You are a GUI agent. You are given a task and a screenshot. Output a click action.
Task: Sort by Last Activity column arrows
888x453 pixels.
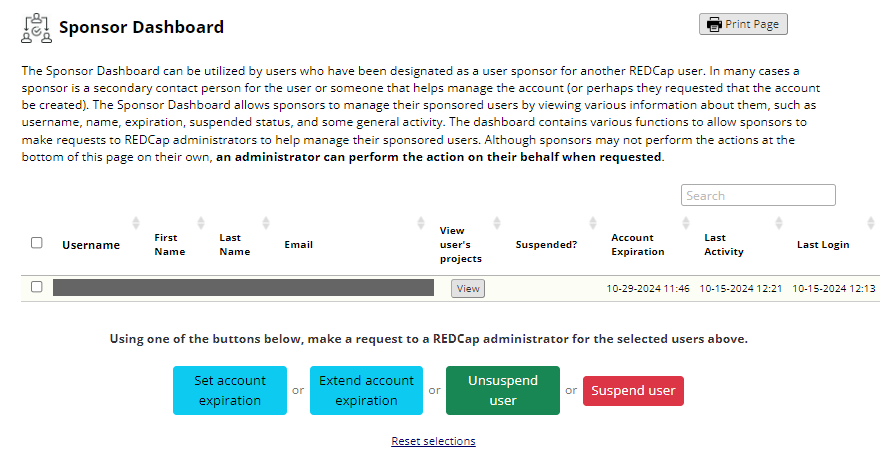tap(778, 222)
